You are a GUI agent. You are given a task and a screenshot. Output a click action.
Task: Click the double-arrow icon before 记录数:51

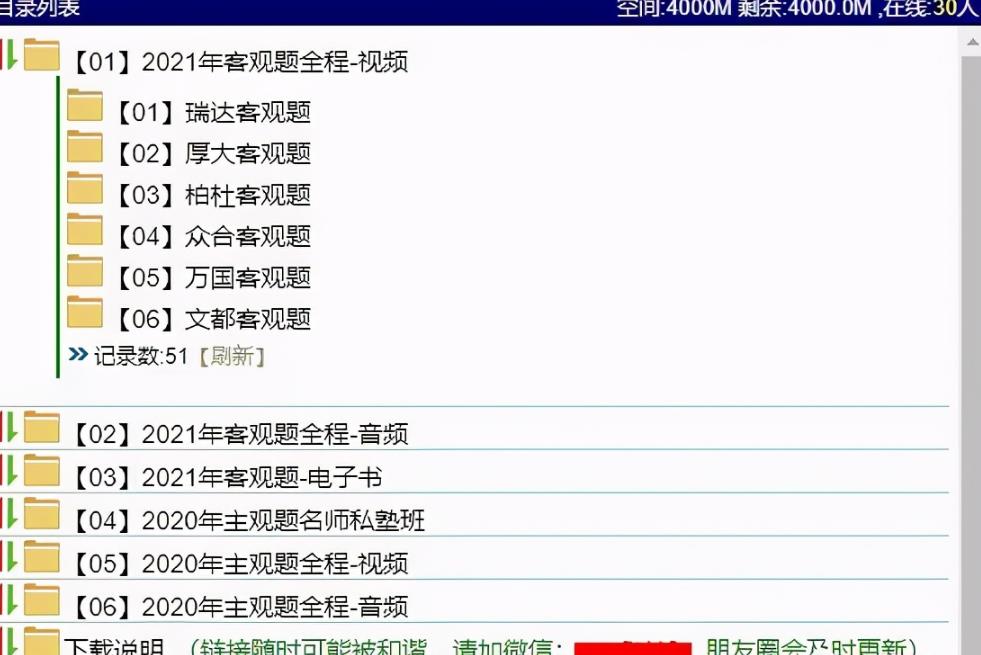pos(78,355)
